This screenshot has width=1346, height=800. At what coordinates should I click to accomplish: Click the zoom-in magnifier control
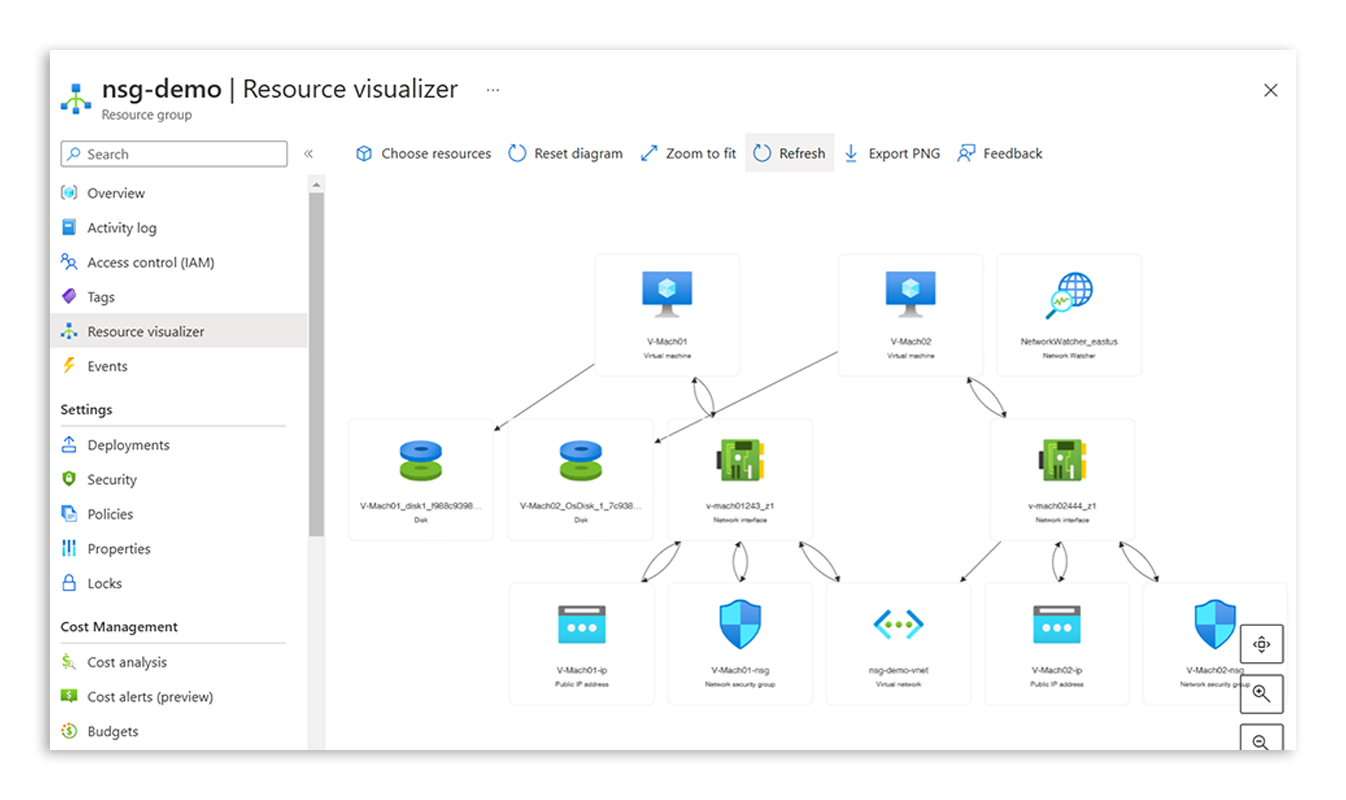1261,693
